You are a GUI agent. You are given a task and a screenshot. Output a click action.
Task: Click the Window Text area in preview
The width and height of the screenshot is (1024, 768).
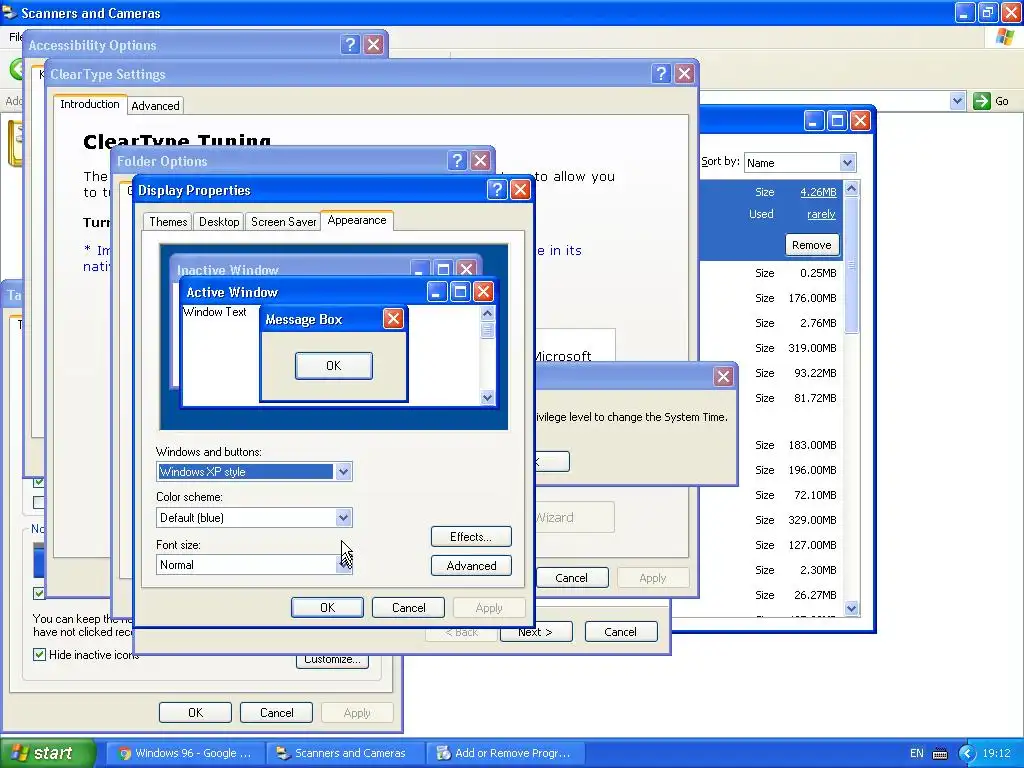pos(214,312)
